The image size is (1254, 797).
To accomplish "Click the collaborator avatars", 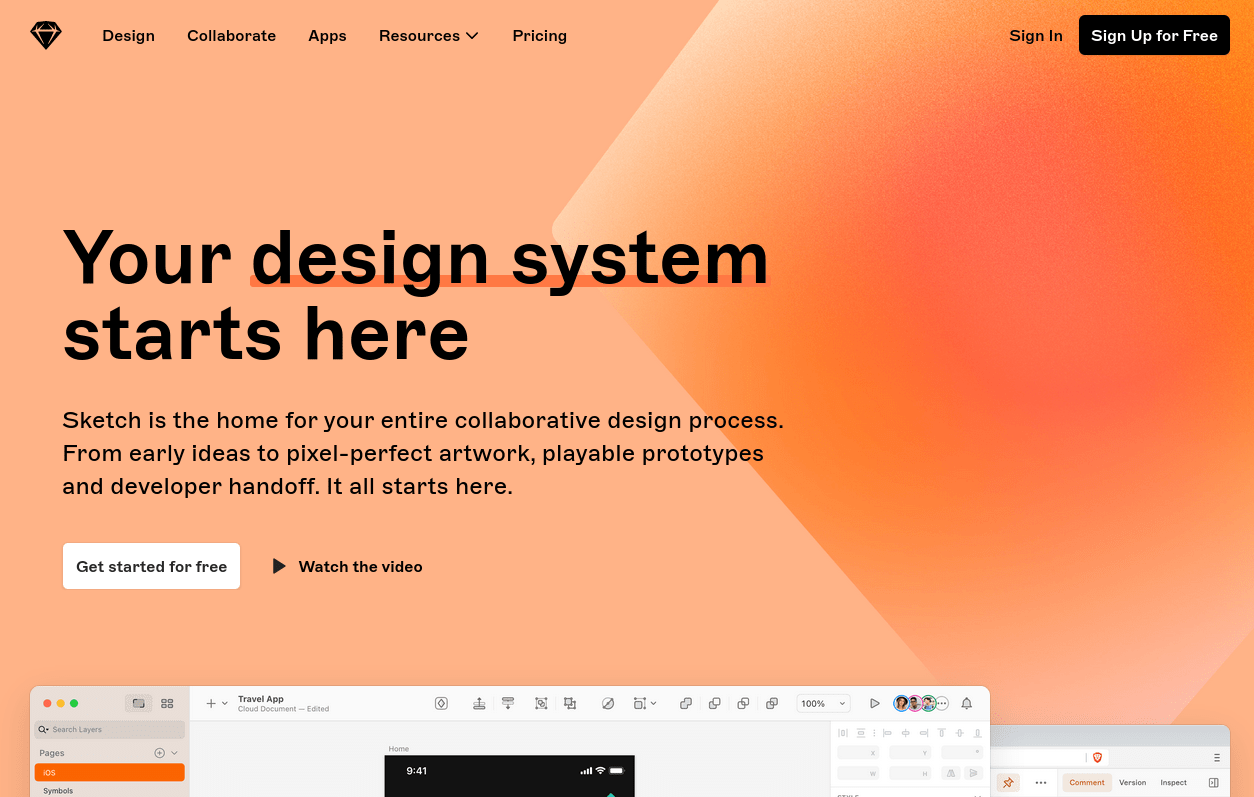I will (x=915, y=703).
